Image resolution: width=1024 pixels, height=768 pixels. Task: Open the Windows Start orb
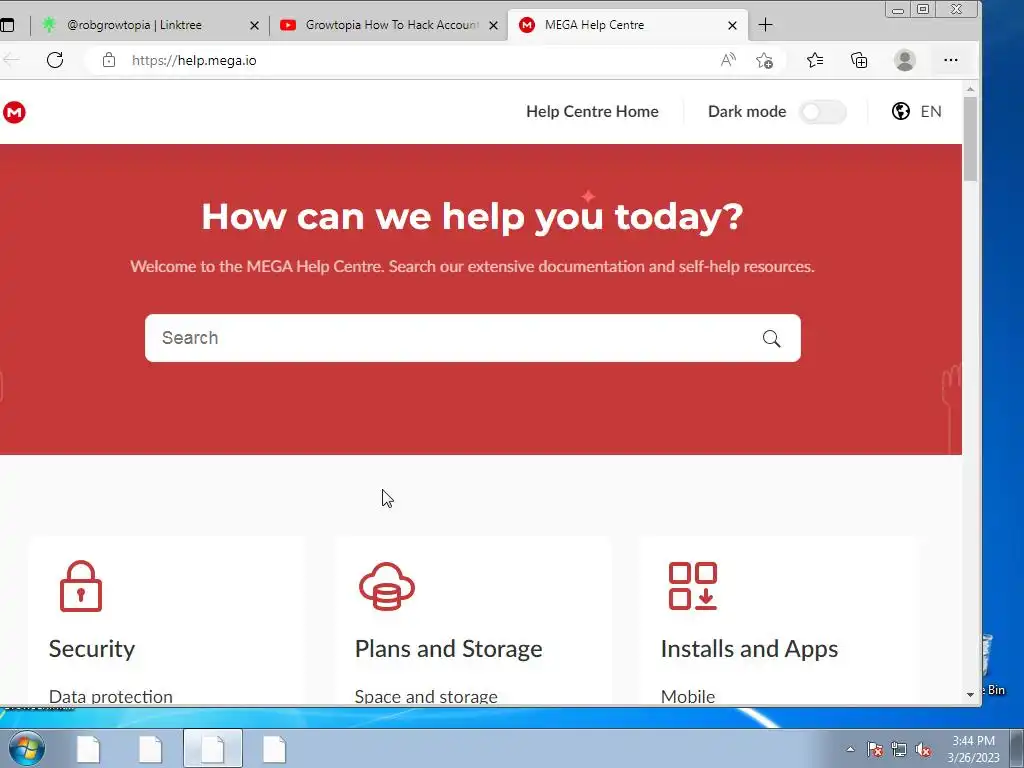pyautogui.click(x=26, y=748)
